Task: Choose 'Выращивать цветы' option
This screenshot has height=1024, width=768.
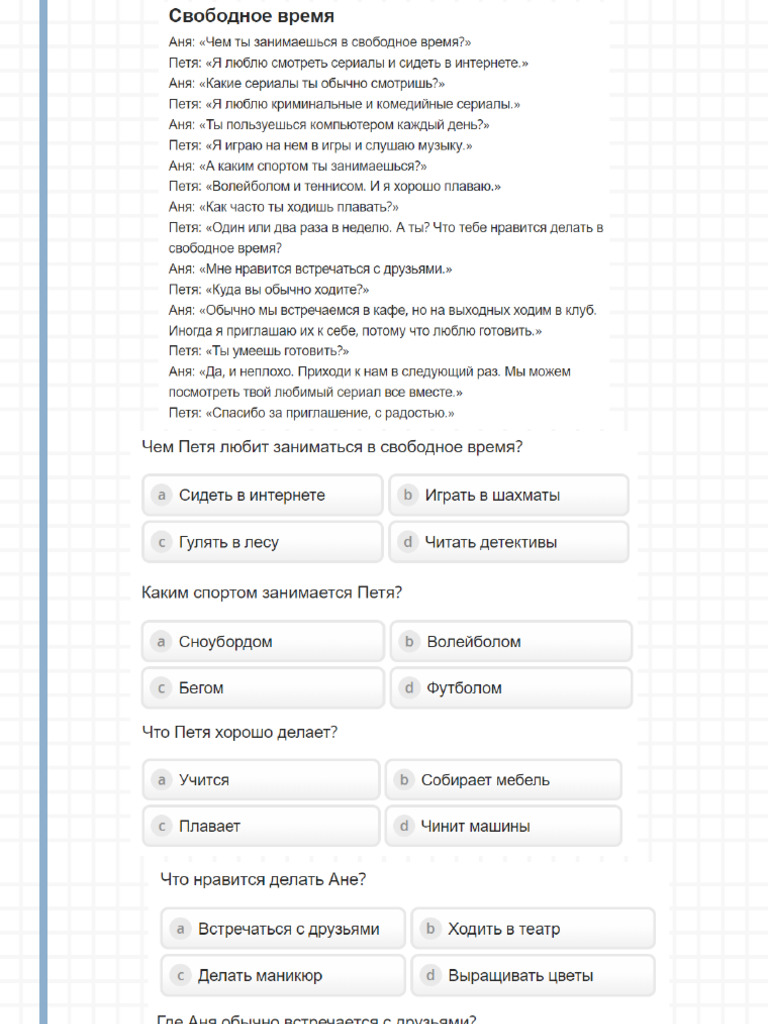Action: (x=532, y=975)
